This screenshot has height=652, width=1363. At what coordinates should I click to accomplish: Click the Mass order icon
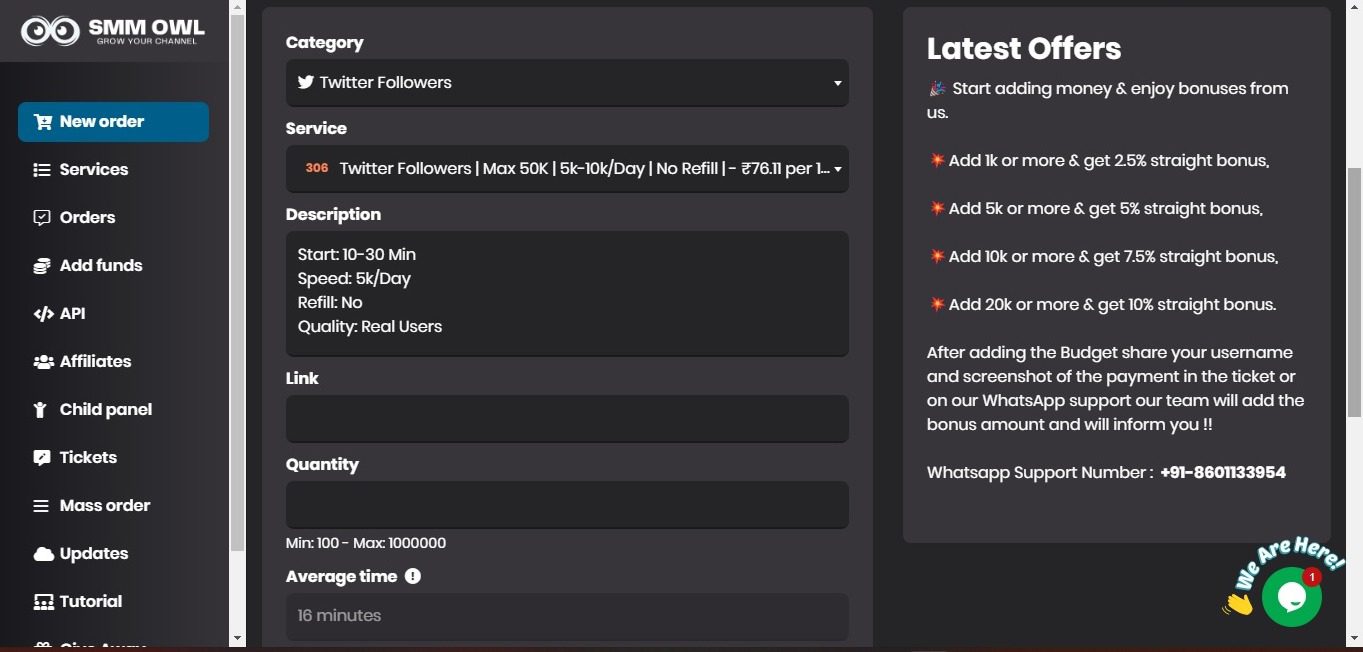tap(41, 505)
